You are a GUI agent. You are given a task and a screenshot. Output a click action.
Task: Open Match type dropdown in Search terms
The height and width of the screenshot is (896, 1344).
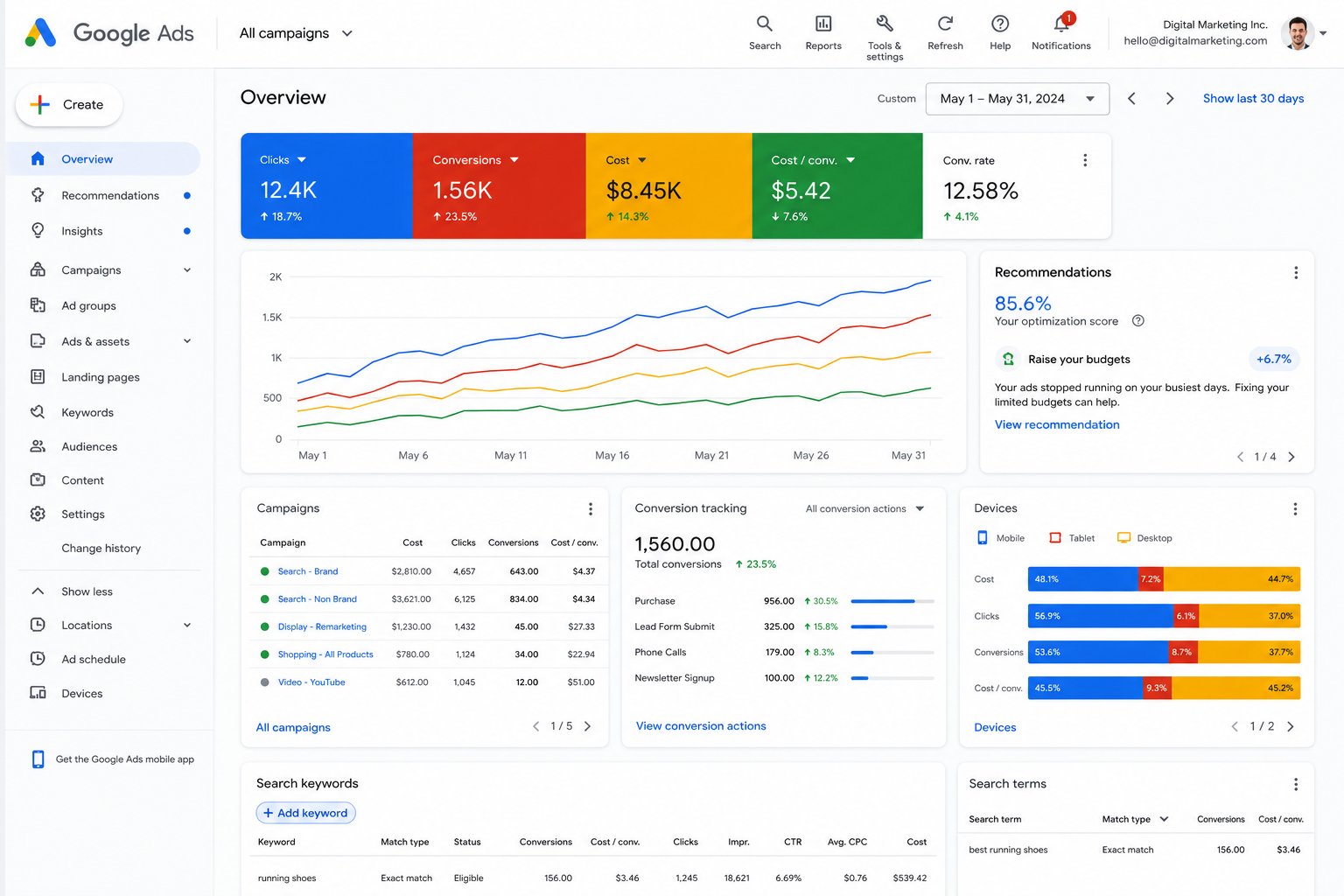tap(1135, 820)
